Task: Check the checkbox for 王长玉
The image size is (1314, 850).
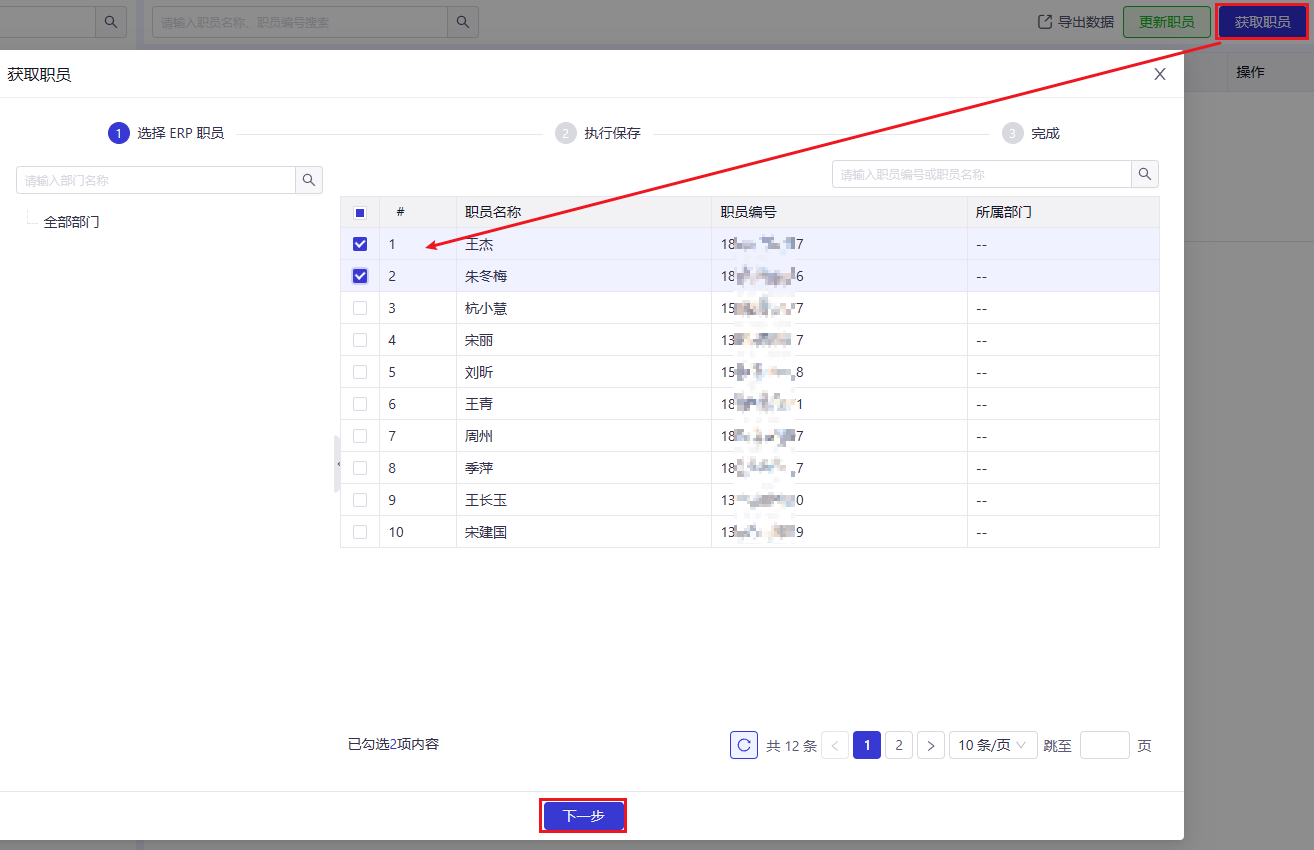Action: click(x=360, y=500)
